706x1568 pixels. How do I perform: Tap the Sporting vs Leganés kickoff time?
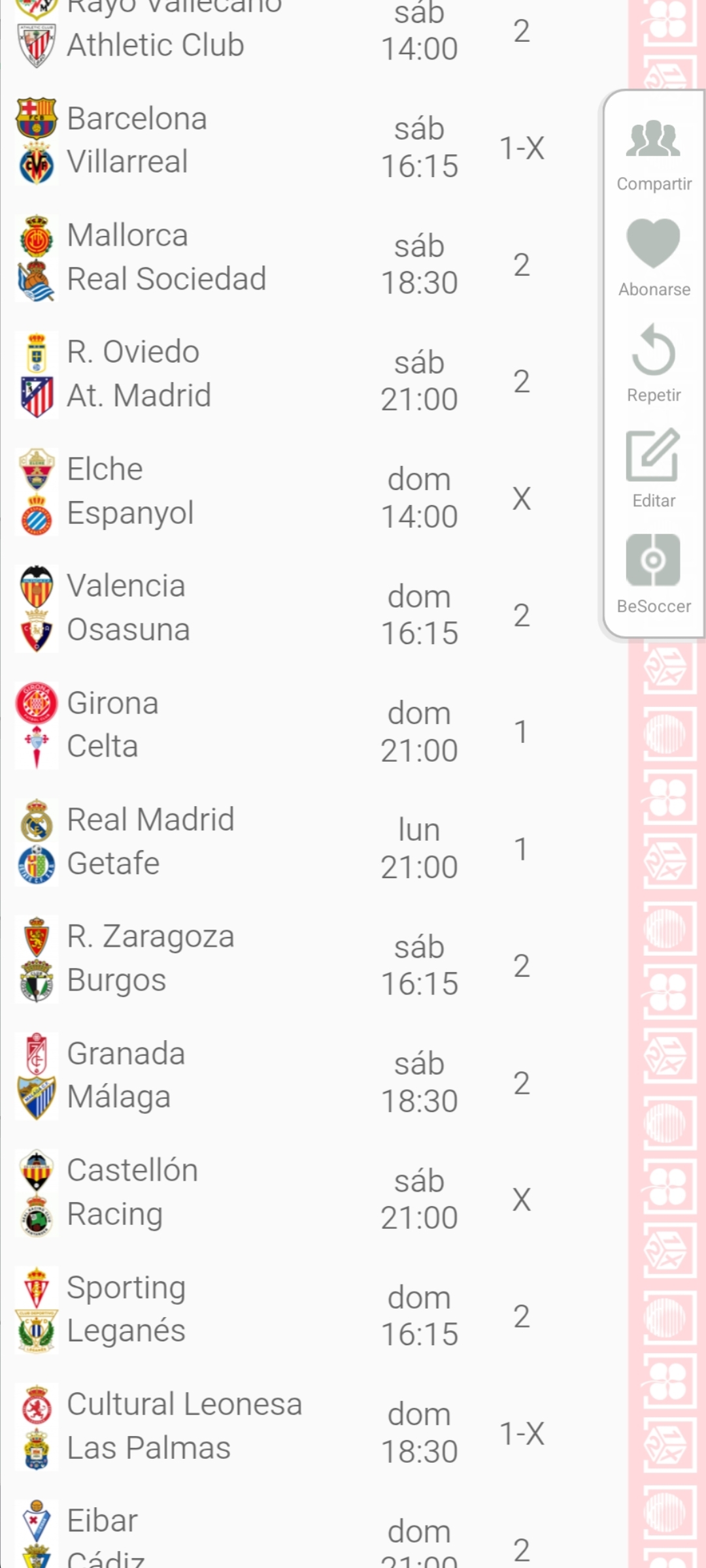coord(419,1316)
